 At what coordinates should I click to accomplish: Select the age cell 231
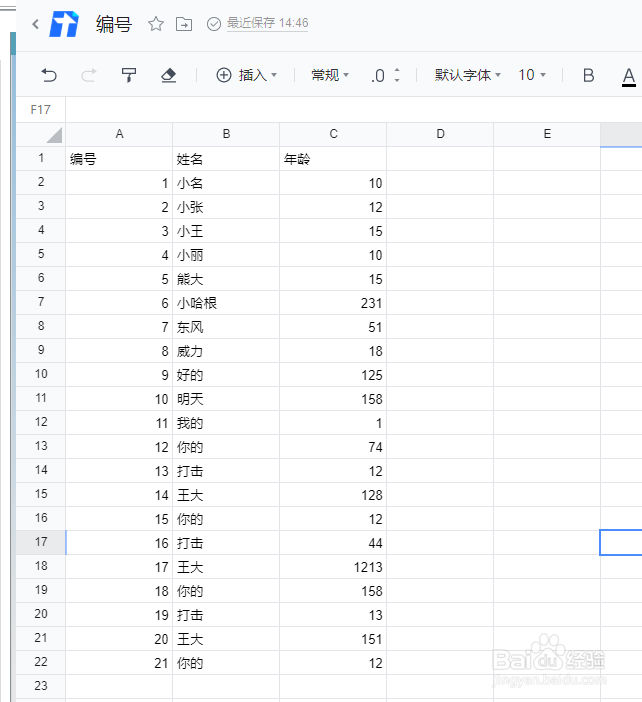333,303
